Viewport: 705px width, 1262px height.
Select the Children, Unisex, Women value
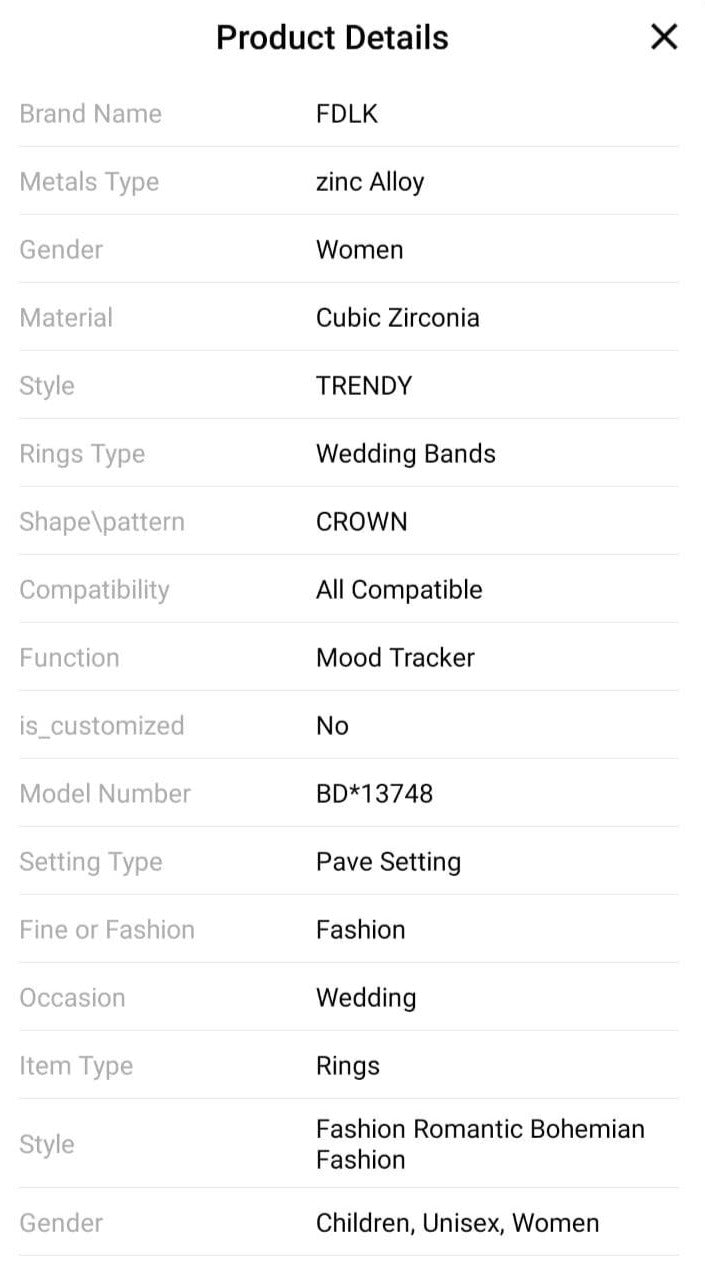[457, 1223]
